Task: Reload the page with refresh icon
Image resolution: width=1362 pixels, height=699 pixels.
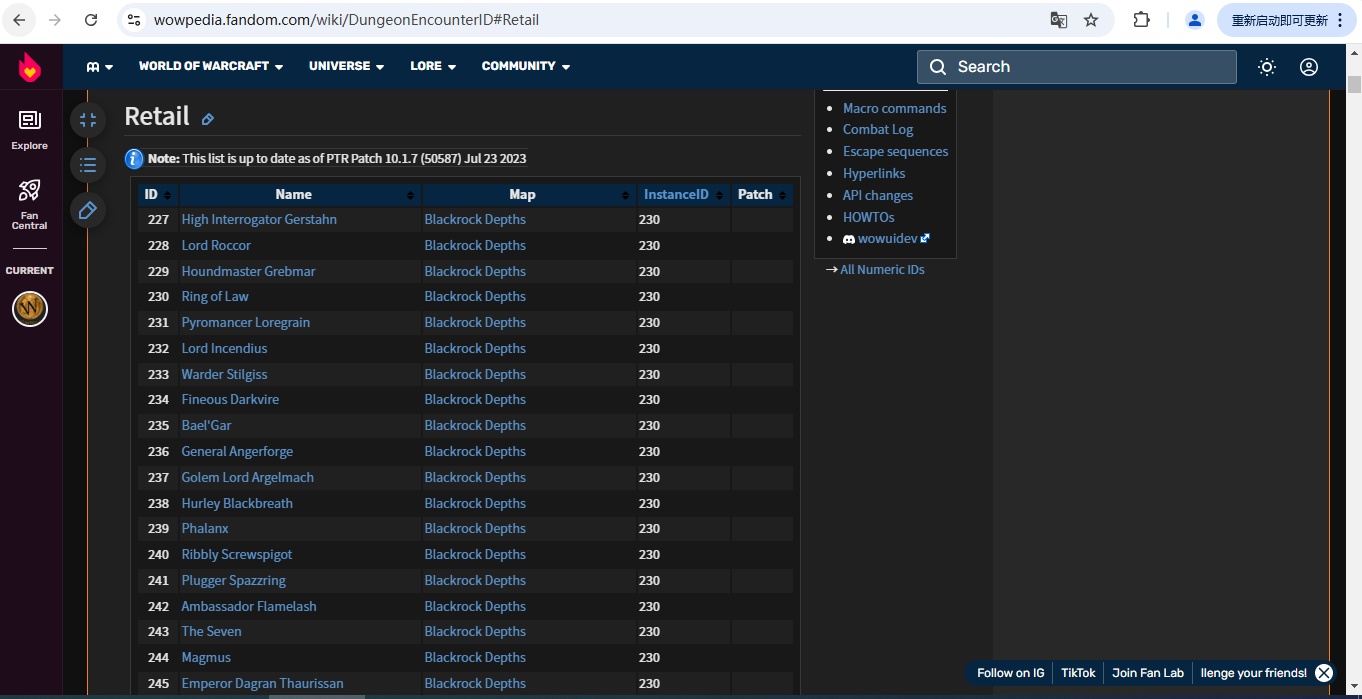Action: point(91,20)
